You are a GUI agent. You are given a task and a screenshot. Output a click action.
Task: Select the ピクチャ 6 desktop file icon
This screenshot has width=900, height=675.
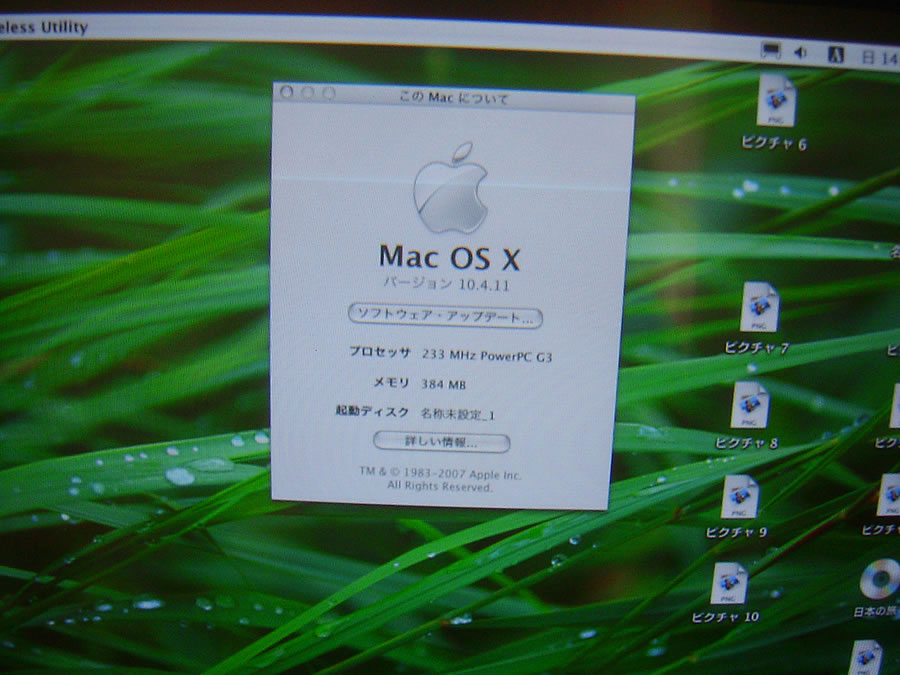point(775,101)
